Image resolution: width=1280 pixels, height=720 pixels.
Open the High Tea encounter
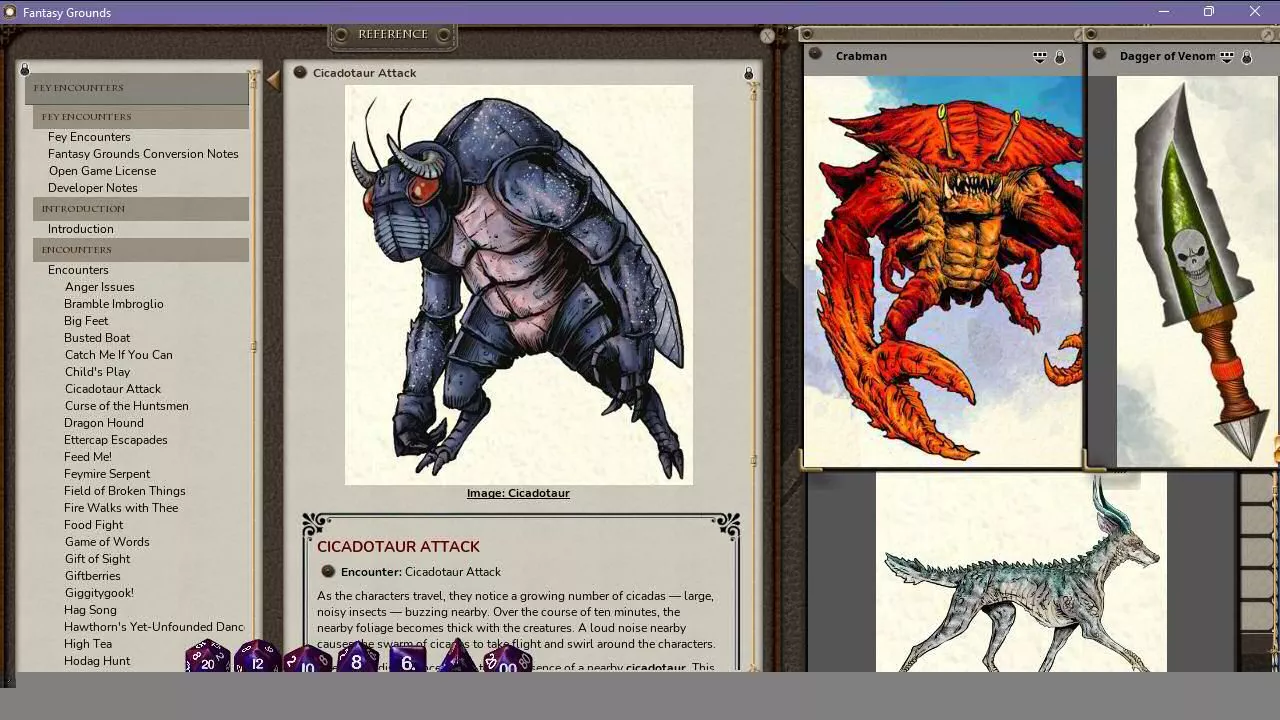[88, 644]
